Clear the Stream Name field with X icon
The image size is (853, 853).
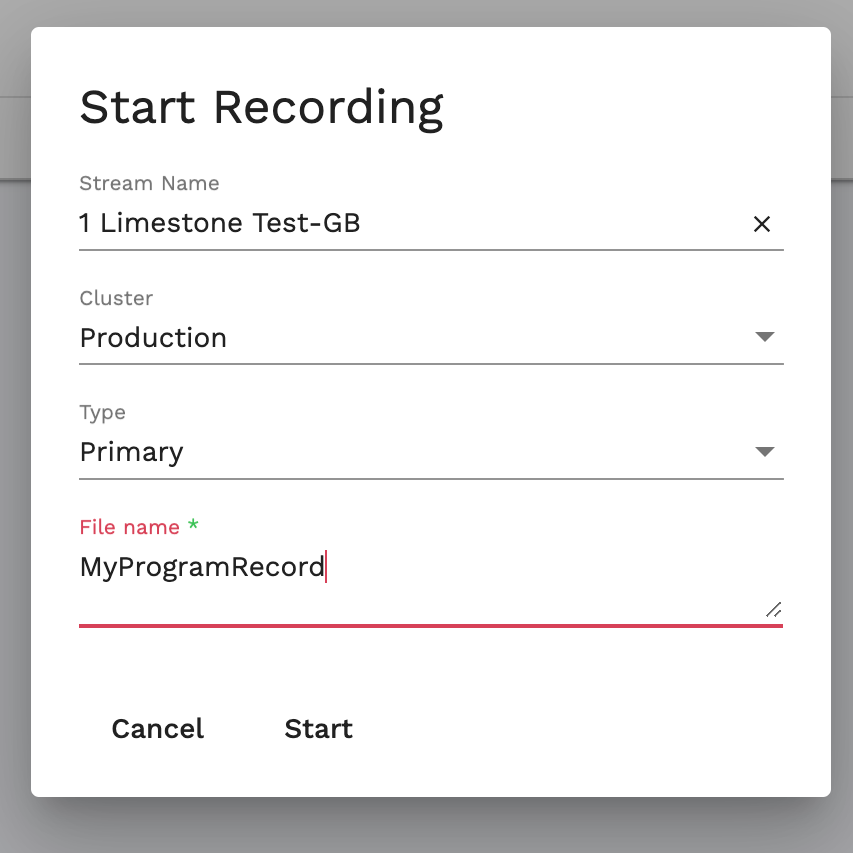pos(762,224)
